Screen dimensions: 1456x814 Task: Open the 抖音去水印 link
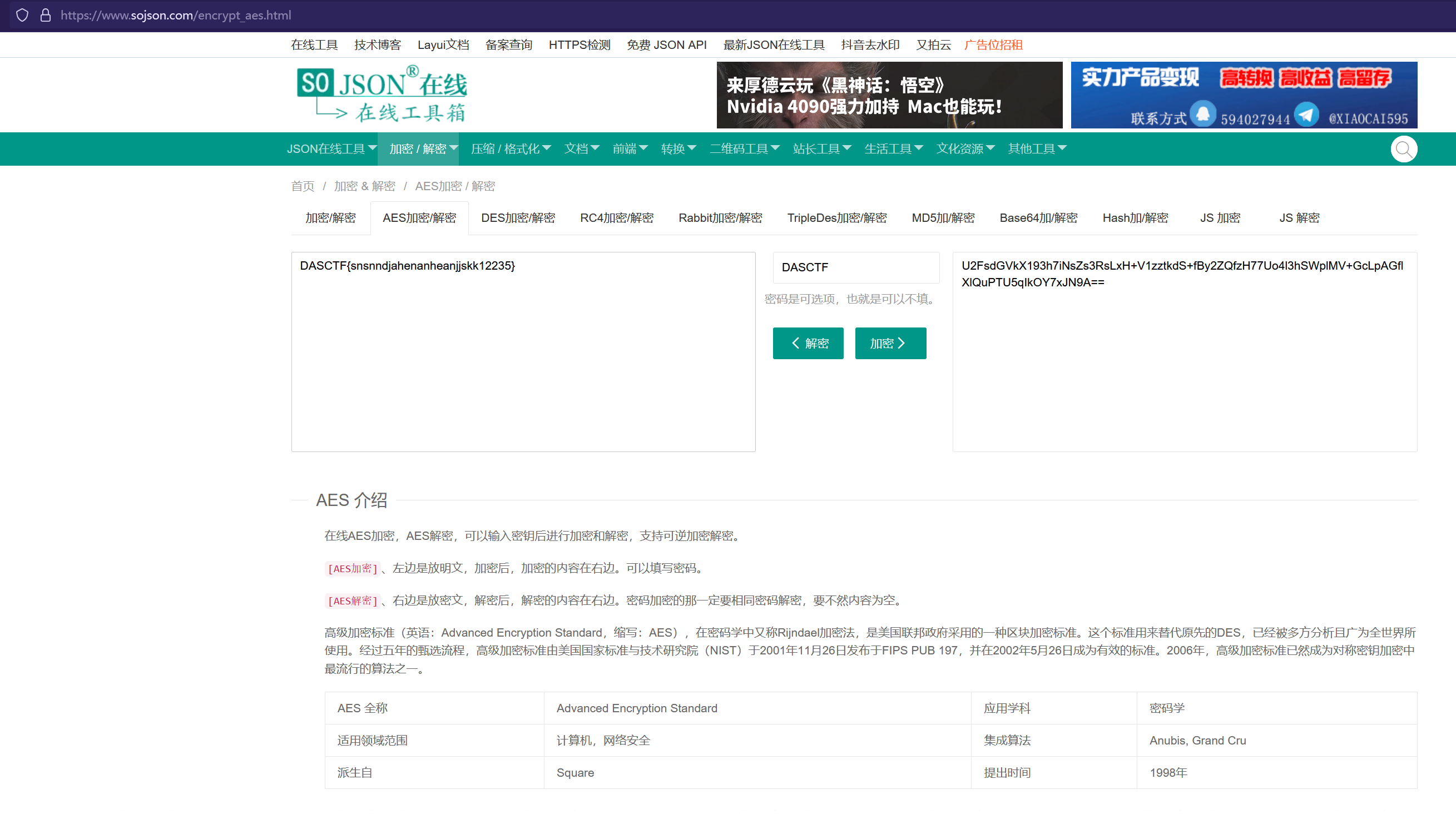coord(870,45)
